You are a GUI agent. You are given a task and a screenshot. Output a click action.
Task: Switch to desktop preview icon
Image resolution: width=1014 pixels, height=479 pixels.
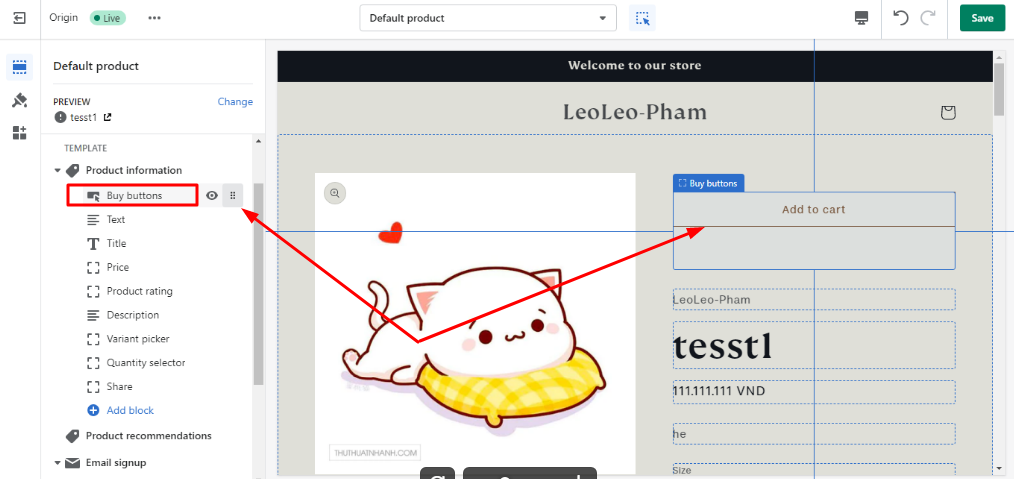(861, 18)
